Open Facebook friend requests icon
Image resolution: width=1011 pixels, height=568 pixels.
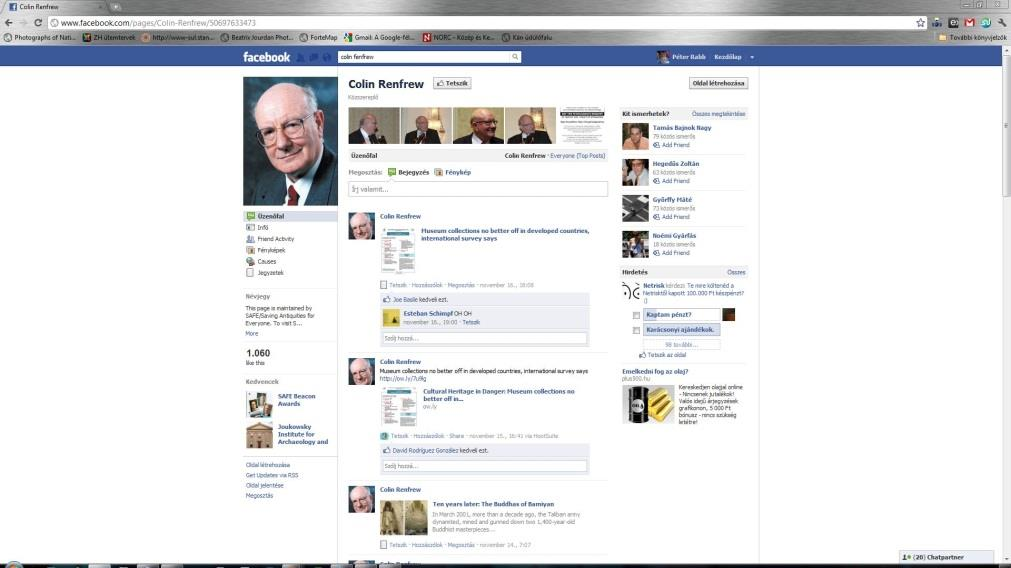coord(300,57)
